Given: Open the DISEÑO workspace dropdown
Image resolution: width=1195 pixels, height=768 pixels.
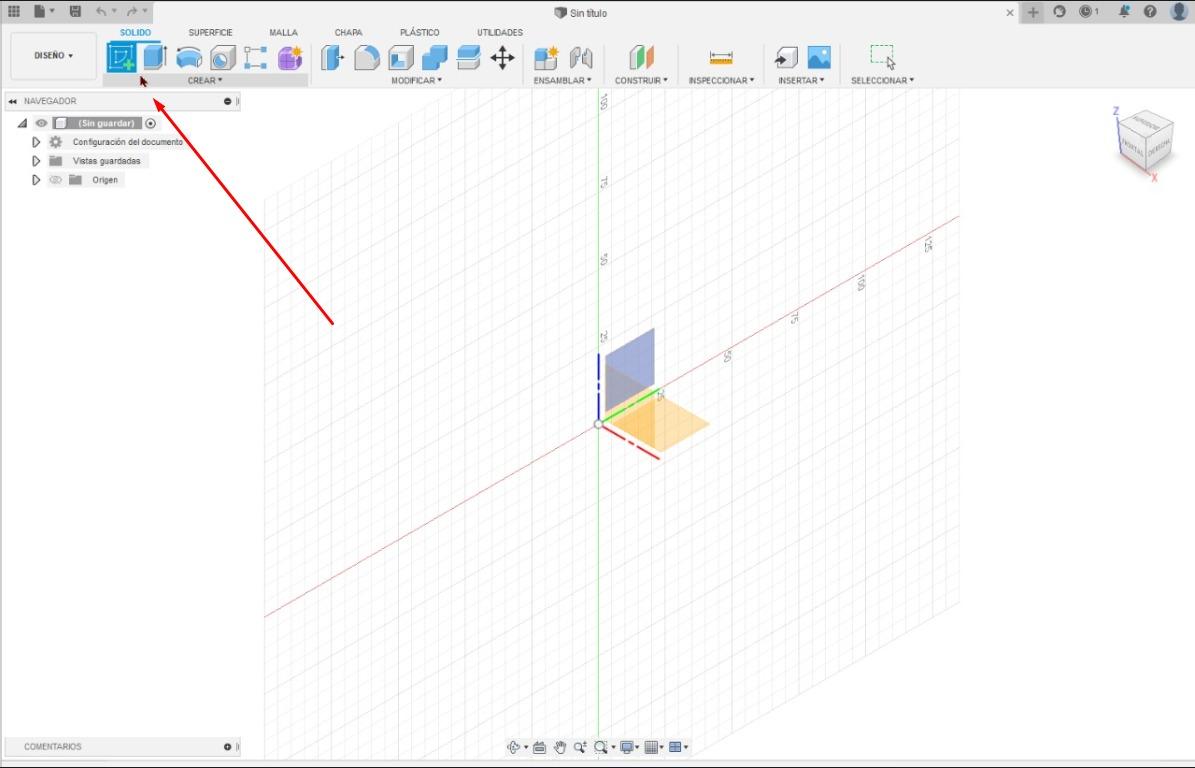Looking at the screenshot, I should (x=53, y=56).
